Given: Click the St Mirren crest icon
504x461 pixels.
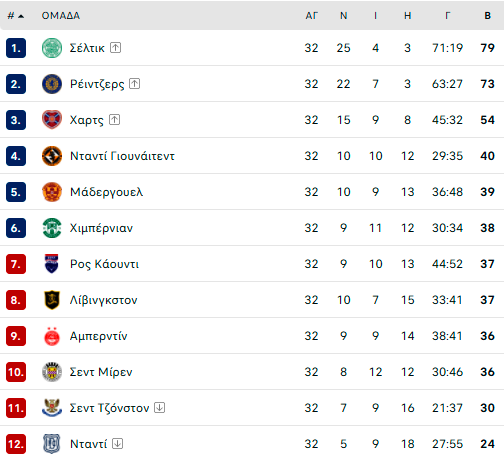Looking at the screenshot, I should [52, 372].
